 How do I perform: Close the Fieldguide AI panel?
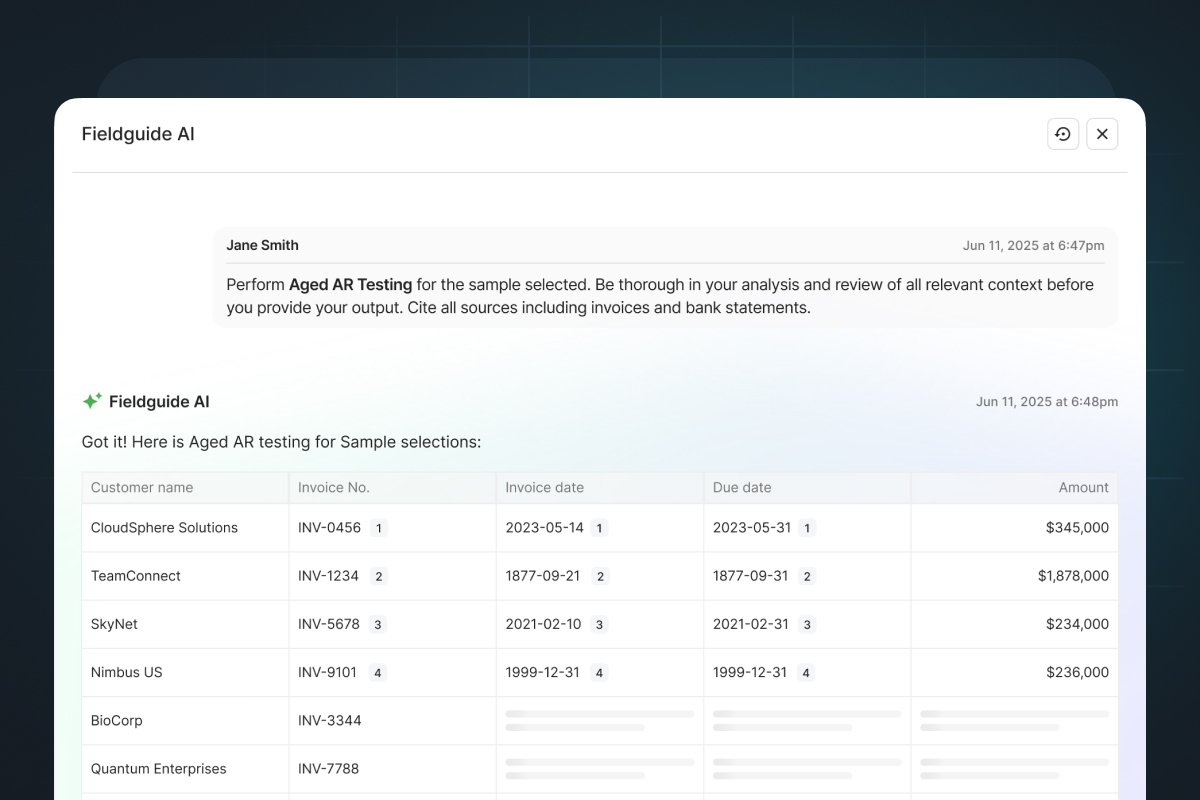click(x=1102, y=134)
